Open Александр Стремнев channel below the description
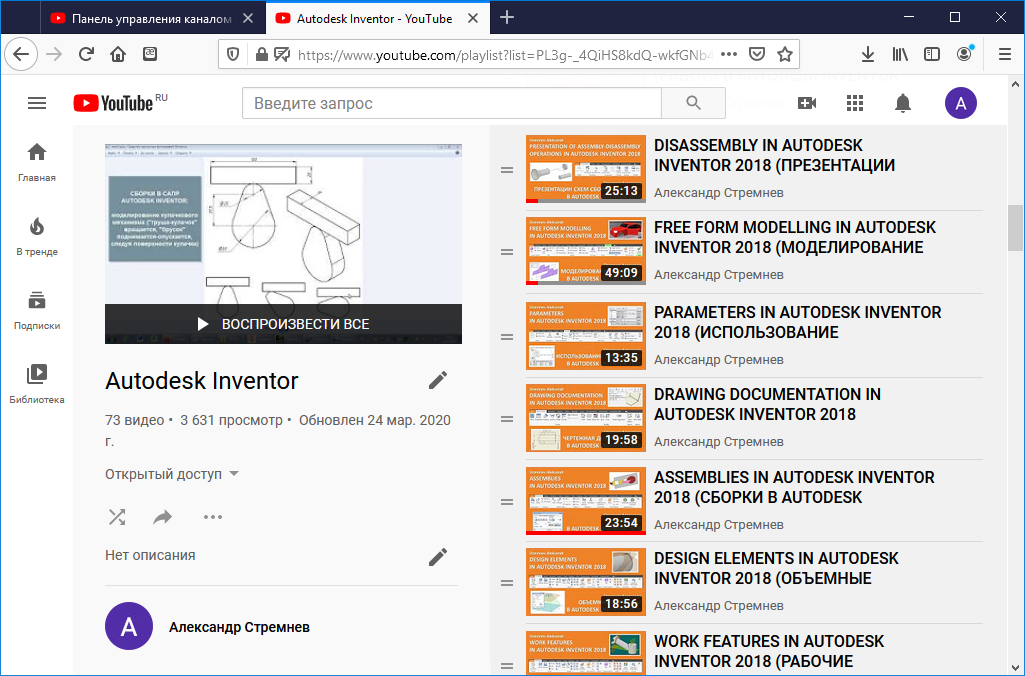This screenshot has width=1025, height=676. (x=239, y=627)
